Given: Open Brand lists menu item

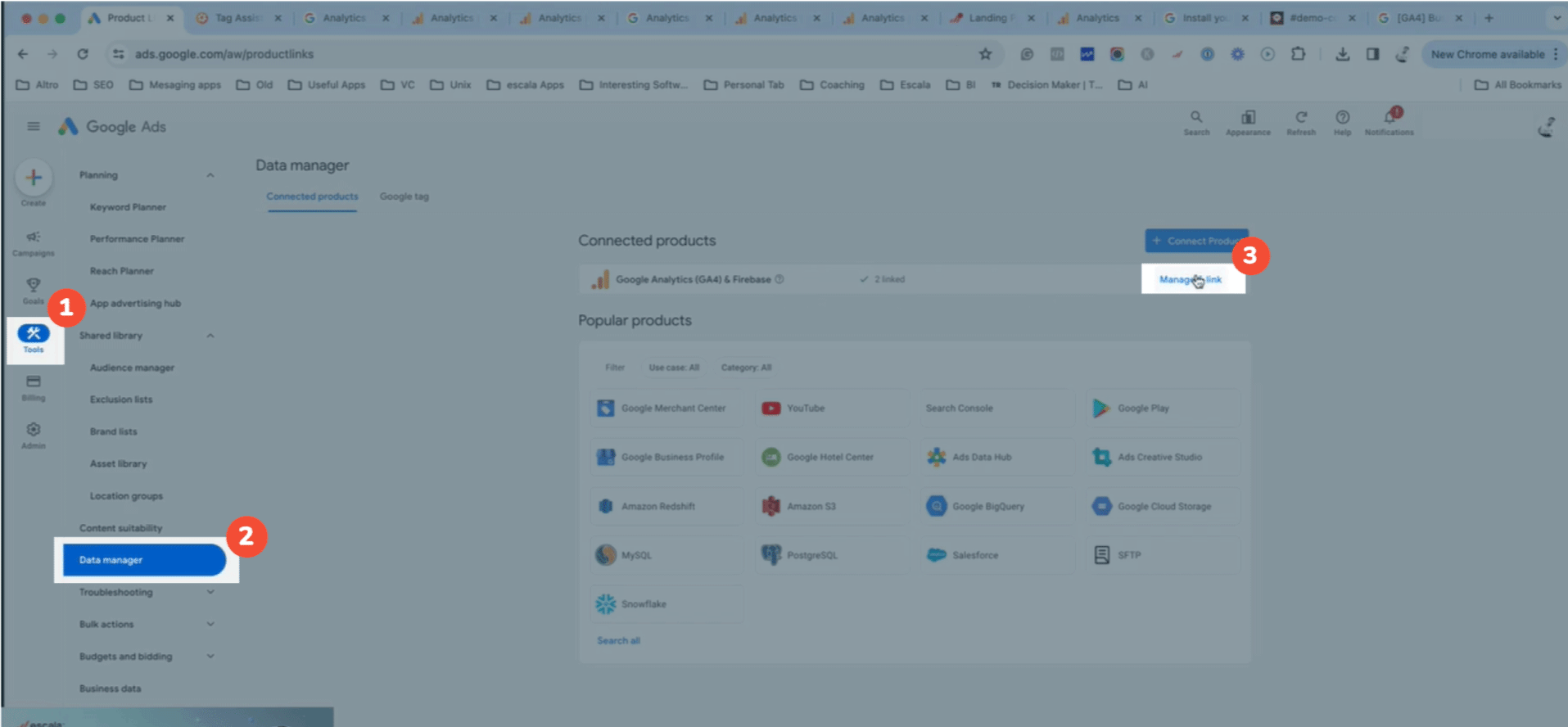Looking at the screenshot, I should point(113,431).
